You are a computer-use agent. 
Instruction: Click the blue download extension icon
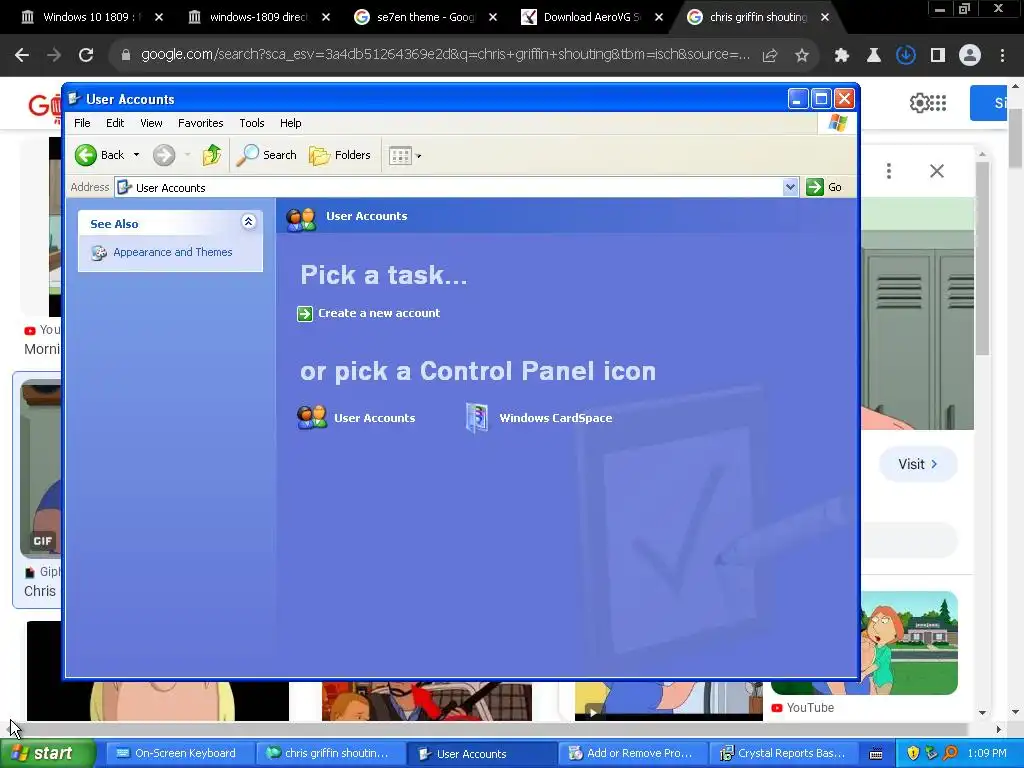pos(906,56)
